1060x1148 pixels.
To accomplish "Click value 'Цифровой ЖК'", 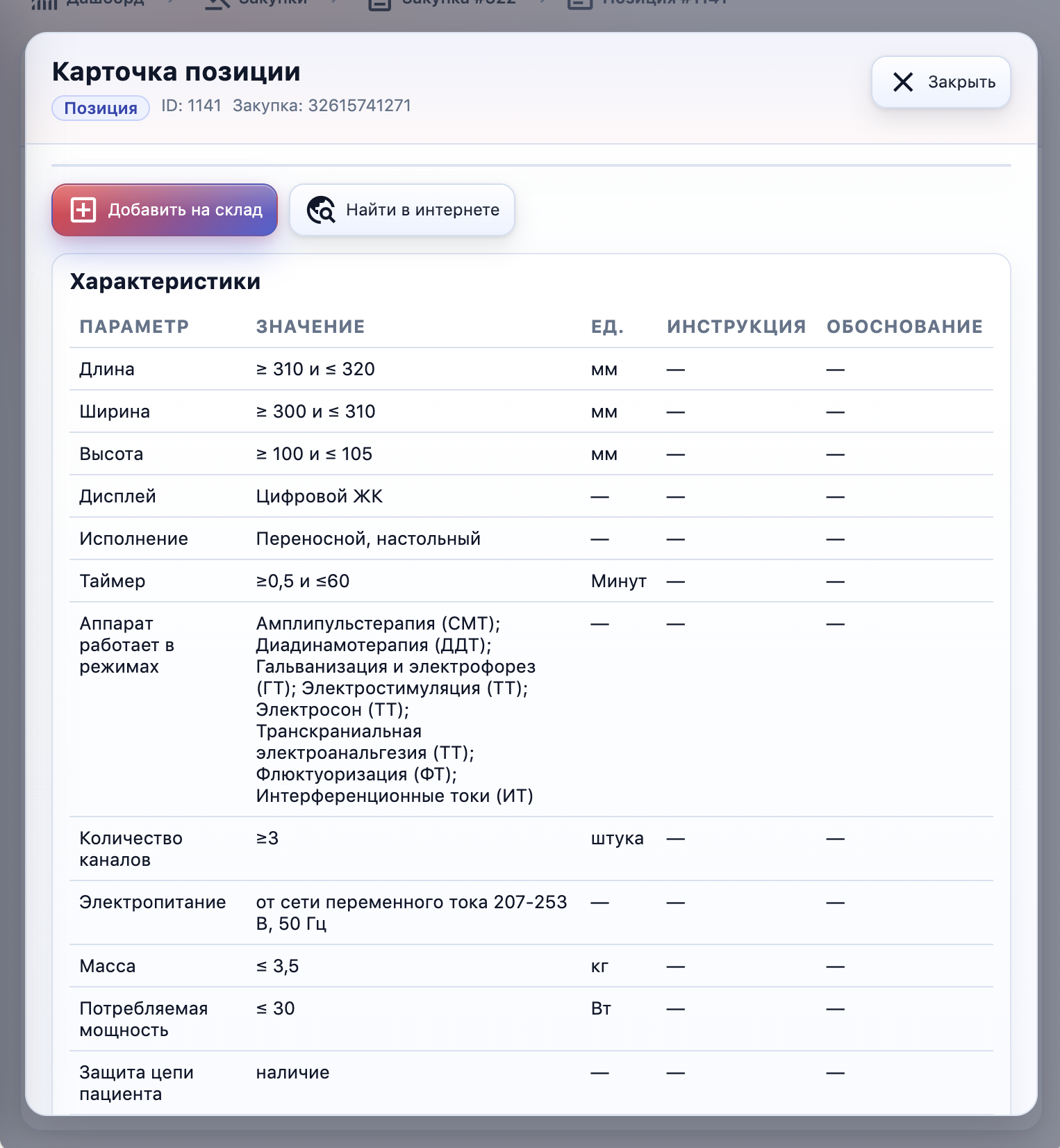I will 320,496.
